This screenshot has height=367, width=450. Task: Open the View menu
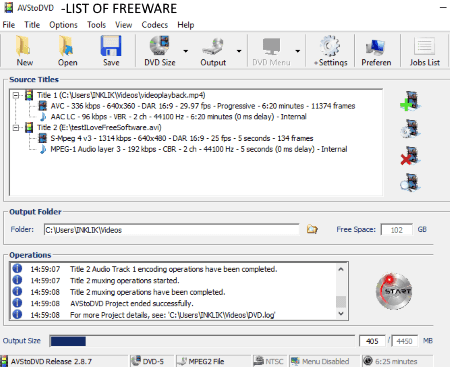tap(124, 25)
